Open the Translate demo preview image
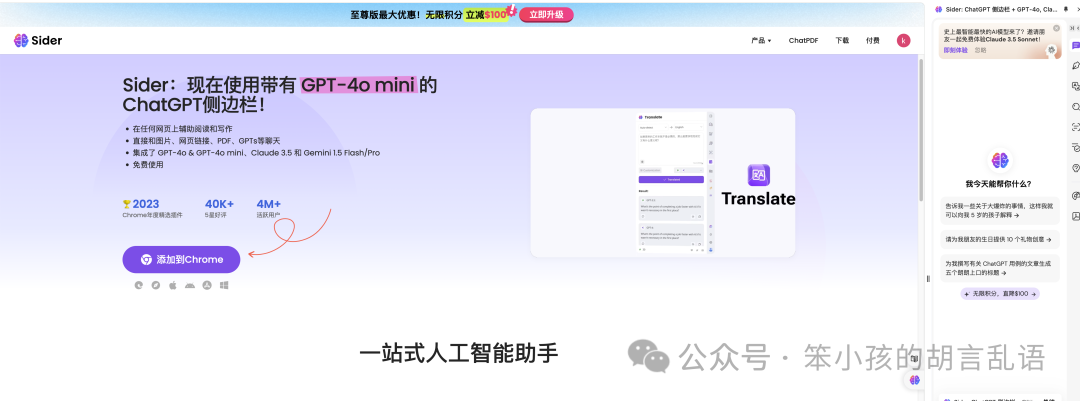The height and width of the screenshot is (401, 1080). point(663,183)
